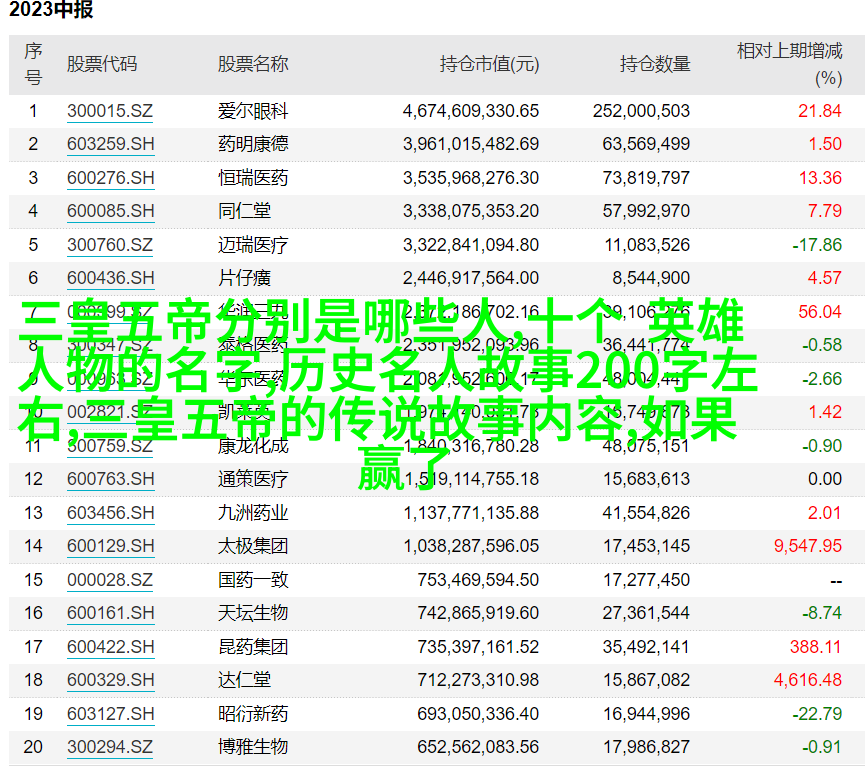Select the 2023中报 heading
The width and height of the screenshot is (865, 776).
click(x=51, y=10)
